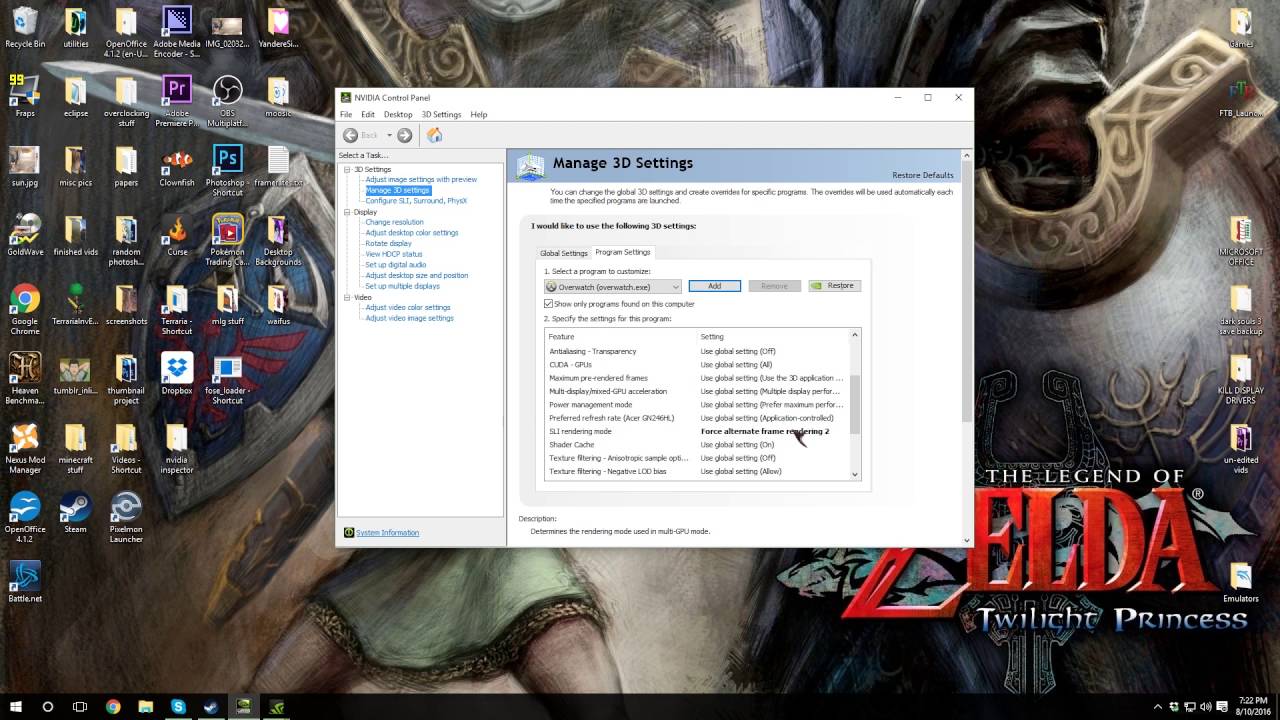Click the Forward arrow toolbar button
The width and height of the screenshot is (1280, 720).
pos(404,135)
